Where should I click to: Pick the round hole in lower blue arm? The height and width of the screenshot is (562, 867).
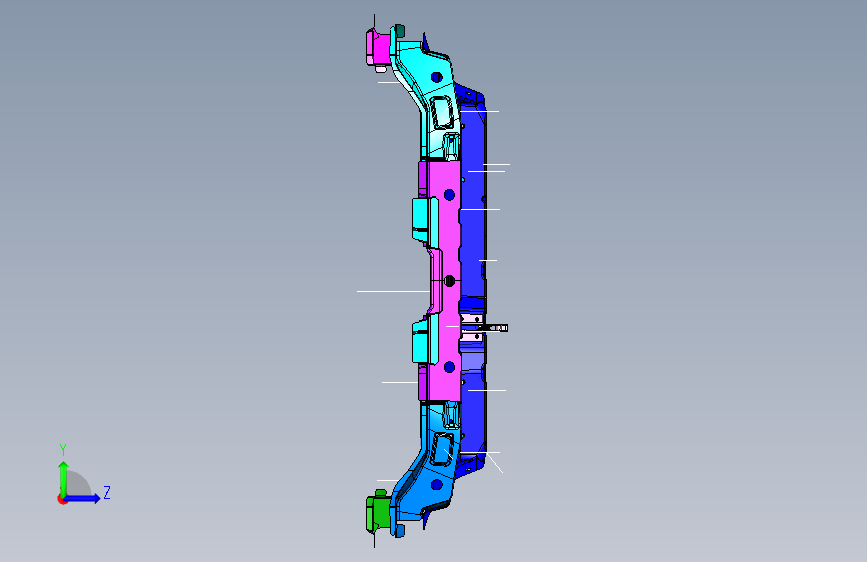pyautogui.click(x=437, y=485)
